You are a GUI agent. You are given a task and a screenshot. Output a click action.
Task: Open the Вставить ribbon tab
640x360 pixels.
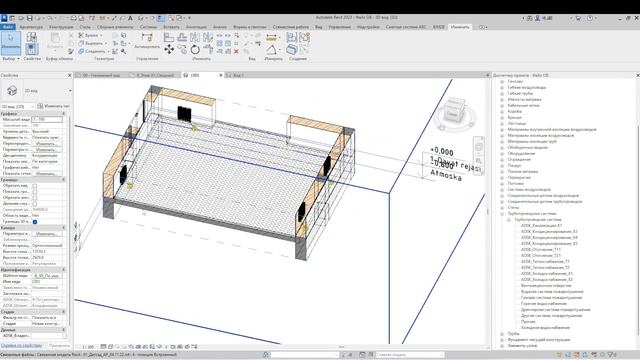point(171,27)
